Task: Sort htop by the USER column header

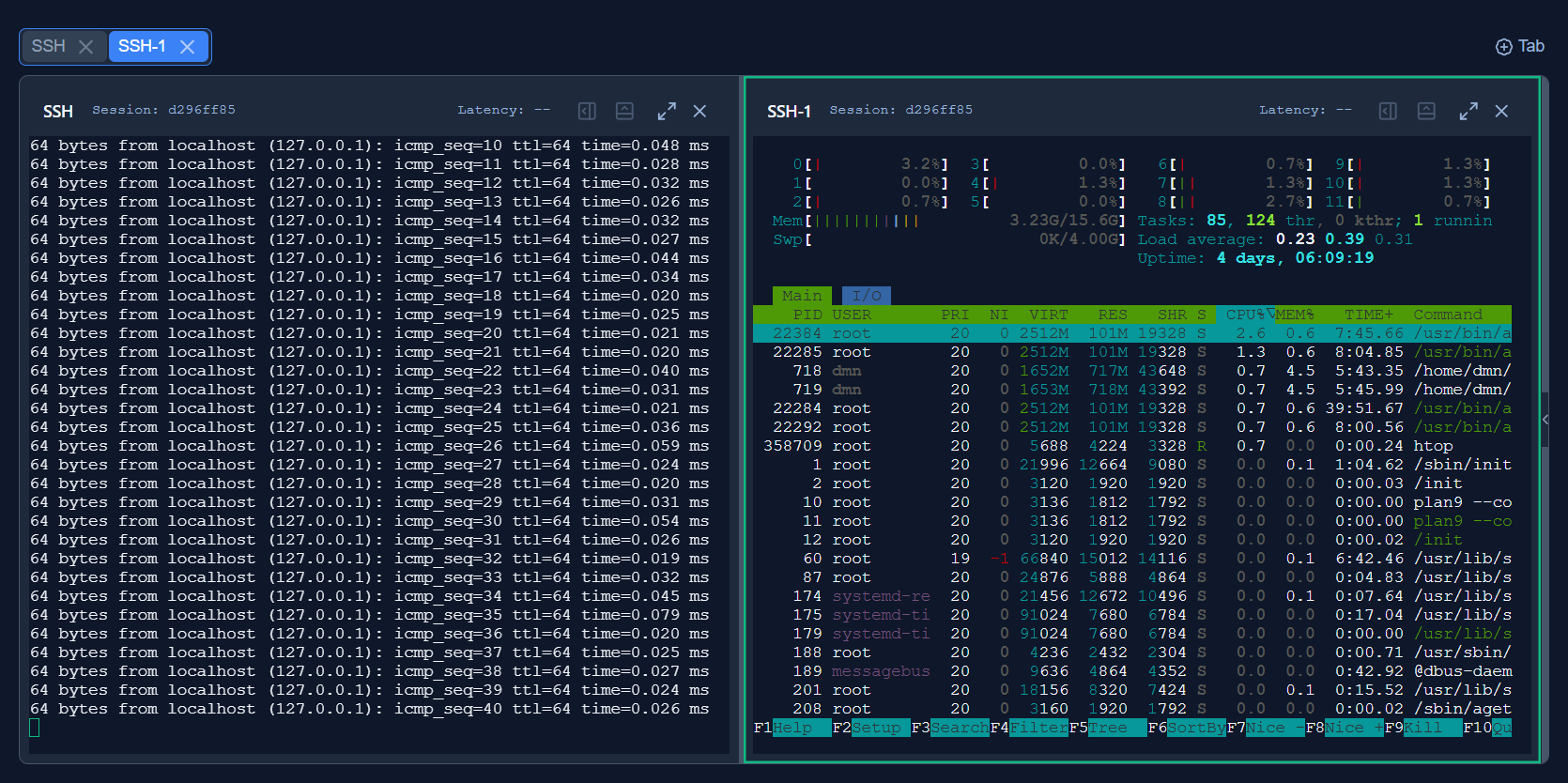Action: coord(852,315)
